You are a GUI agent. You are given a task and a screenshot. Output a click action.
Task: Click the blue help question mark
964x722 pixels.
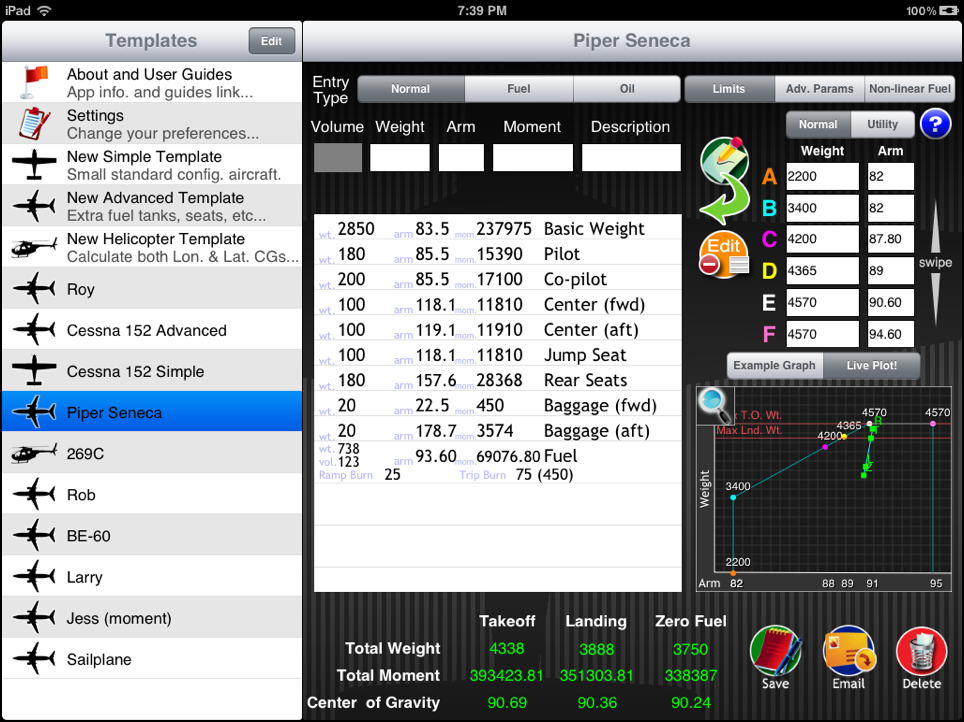(934, 125)
